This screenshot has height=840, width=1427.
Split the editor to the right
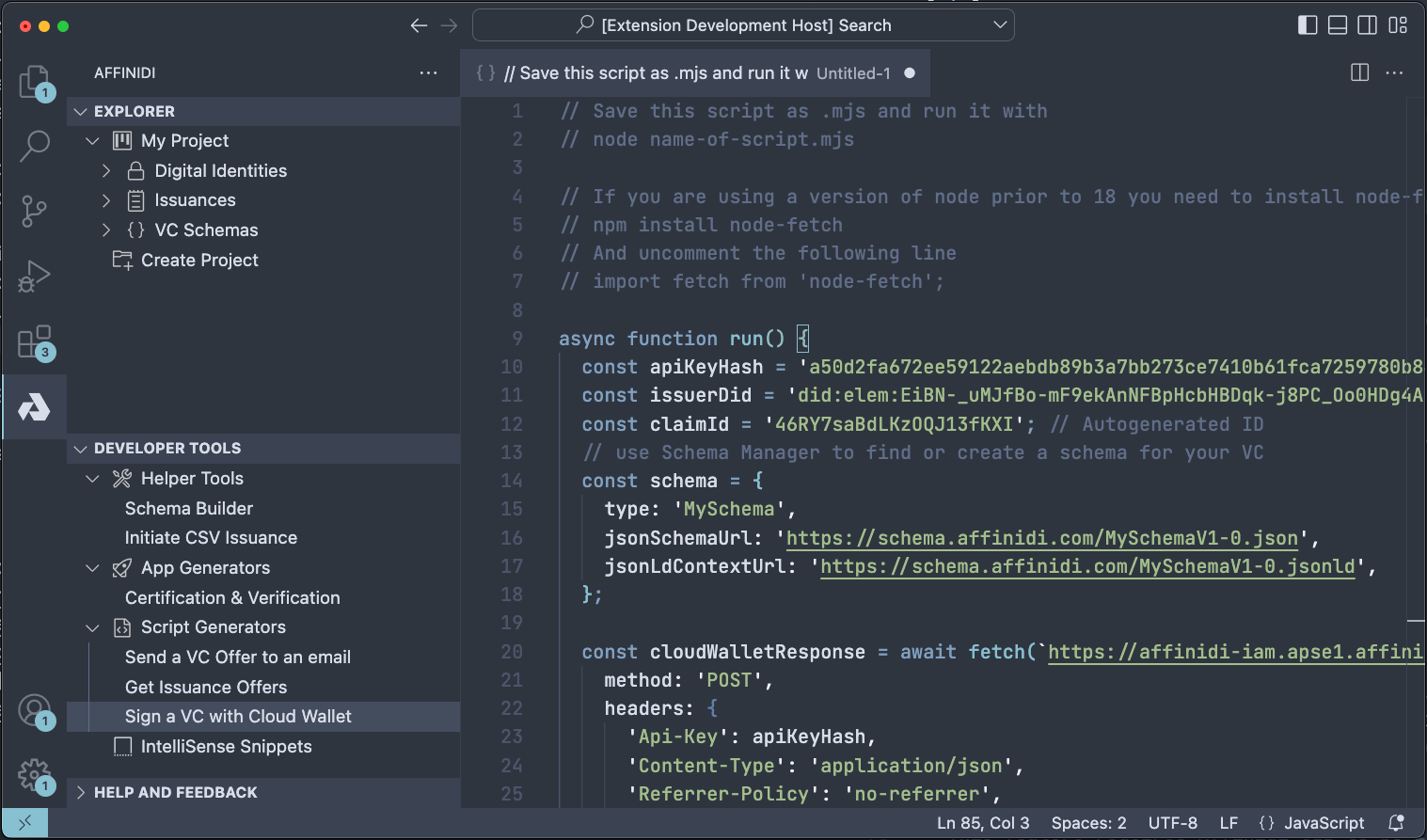tap(1360, 72)
